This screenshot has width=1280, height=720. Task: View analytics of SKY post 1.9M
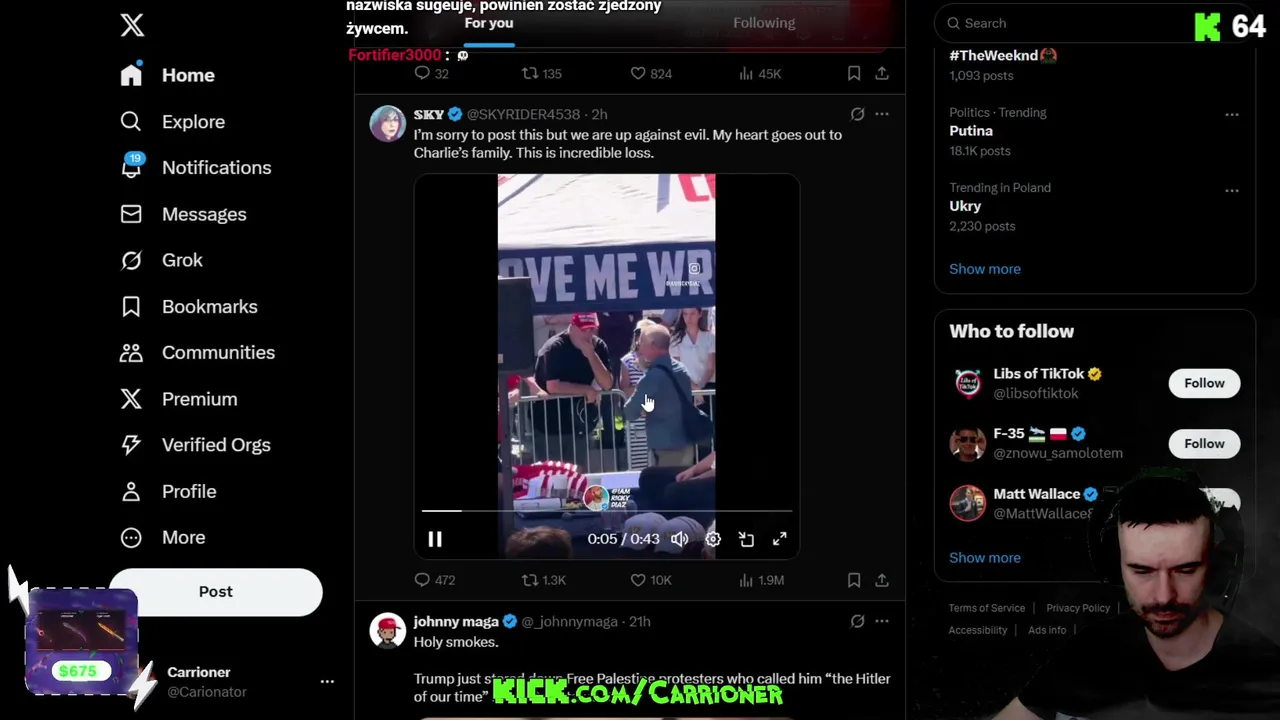tap(760, 580)
